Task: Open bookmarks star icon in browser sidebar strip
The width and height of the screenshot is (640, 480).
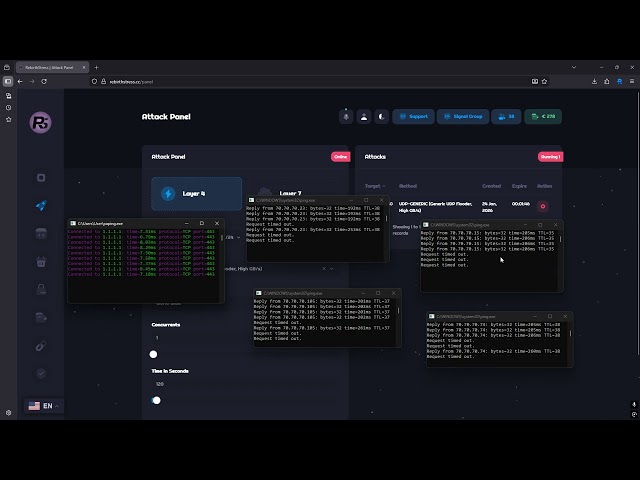Action: 8,120
